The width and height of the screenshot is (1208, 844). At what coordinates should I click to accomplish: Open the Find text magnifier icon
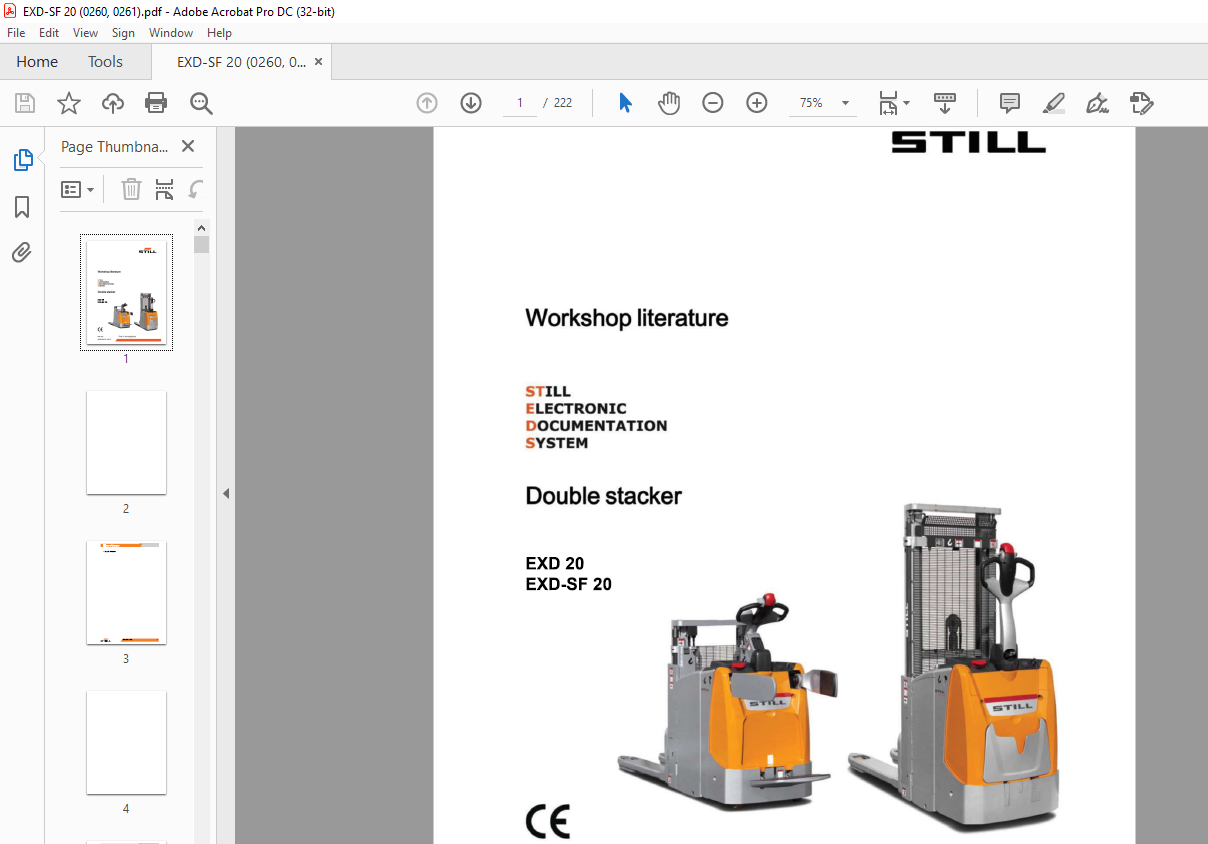click(x=201, y=103)
